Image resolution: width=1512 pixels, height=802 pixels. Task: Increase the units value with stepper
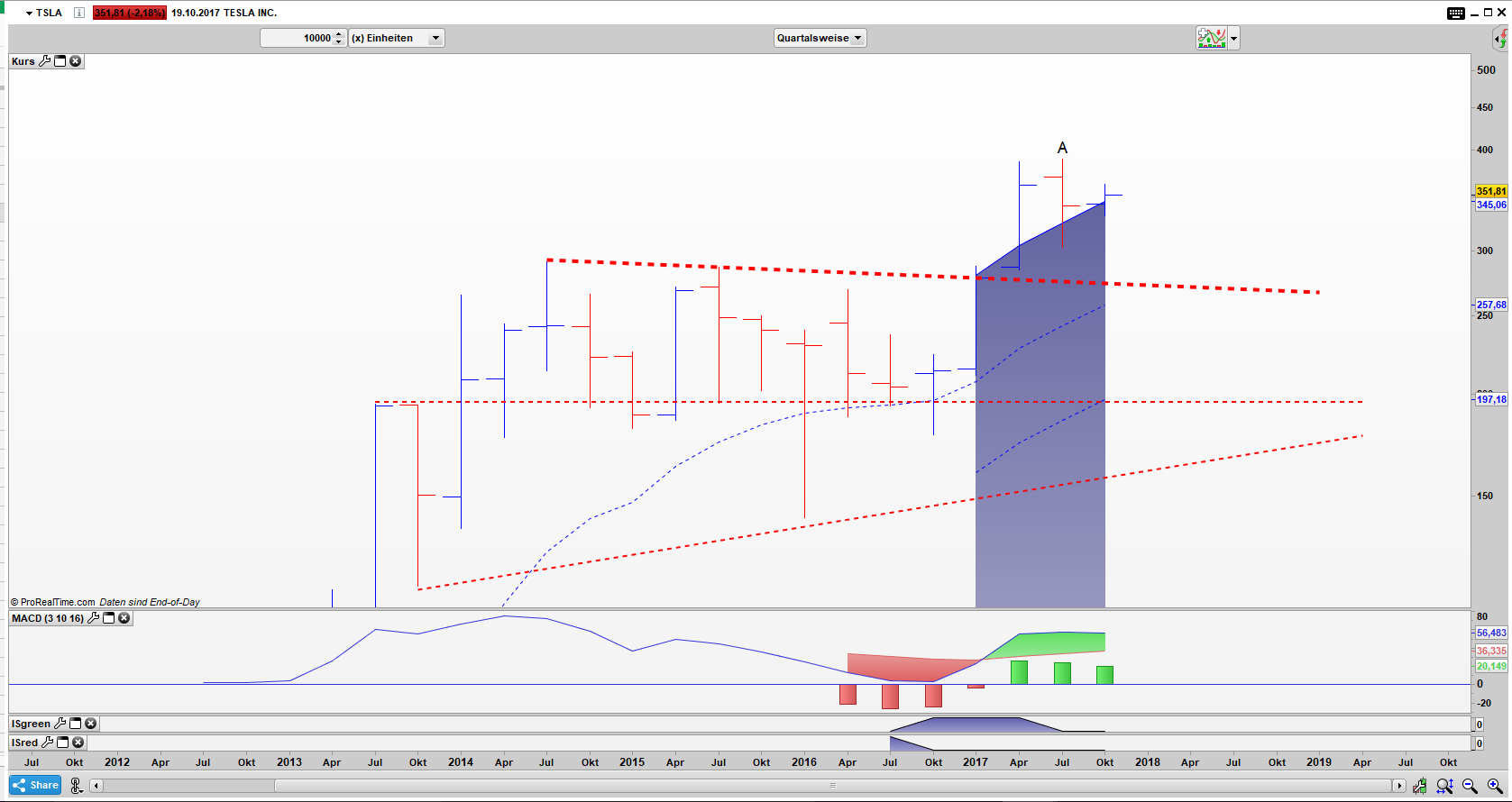click(339, 34)
